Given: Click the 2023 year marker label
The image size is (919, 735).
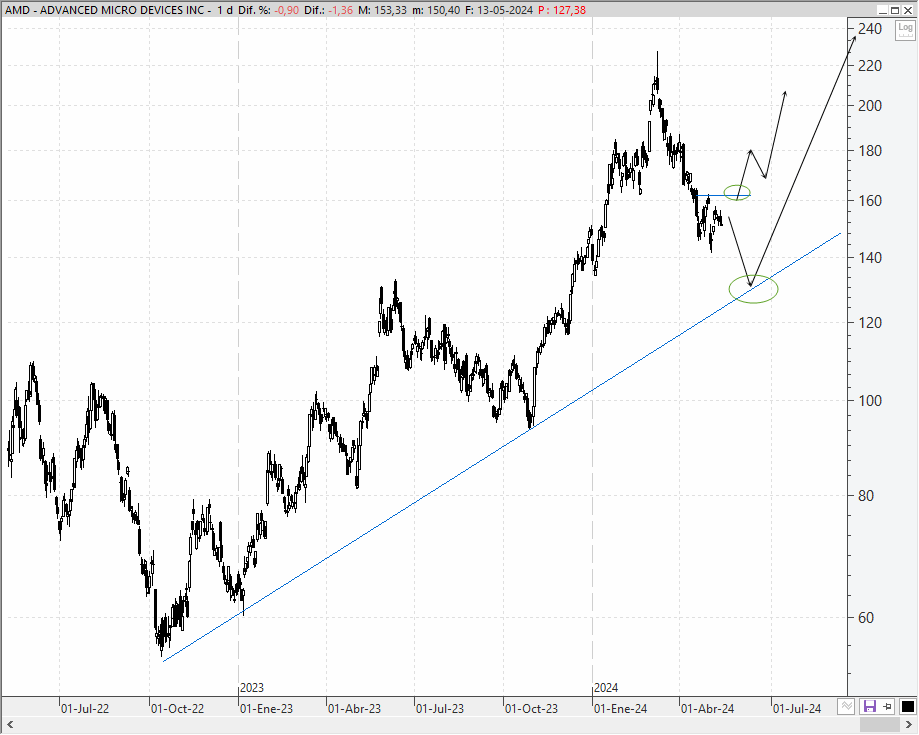Looking at the screenshot, I should [x=252, y=688].
